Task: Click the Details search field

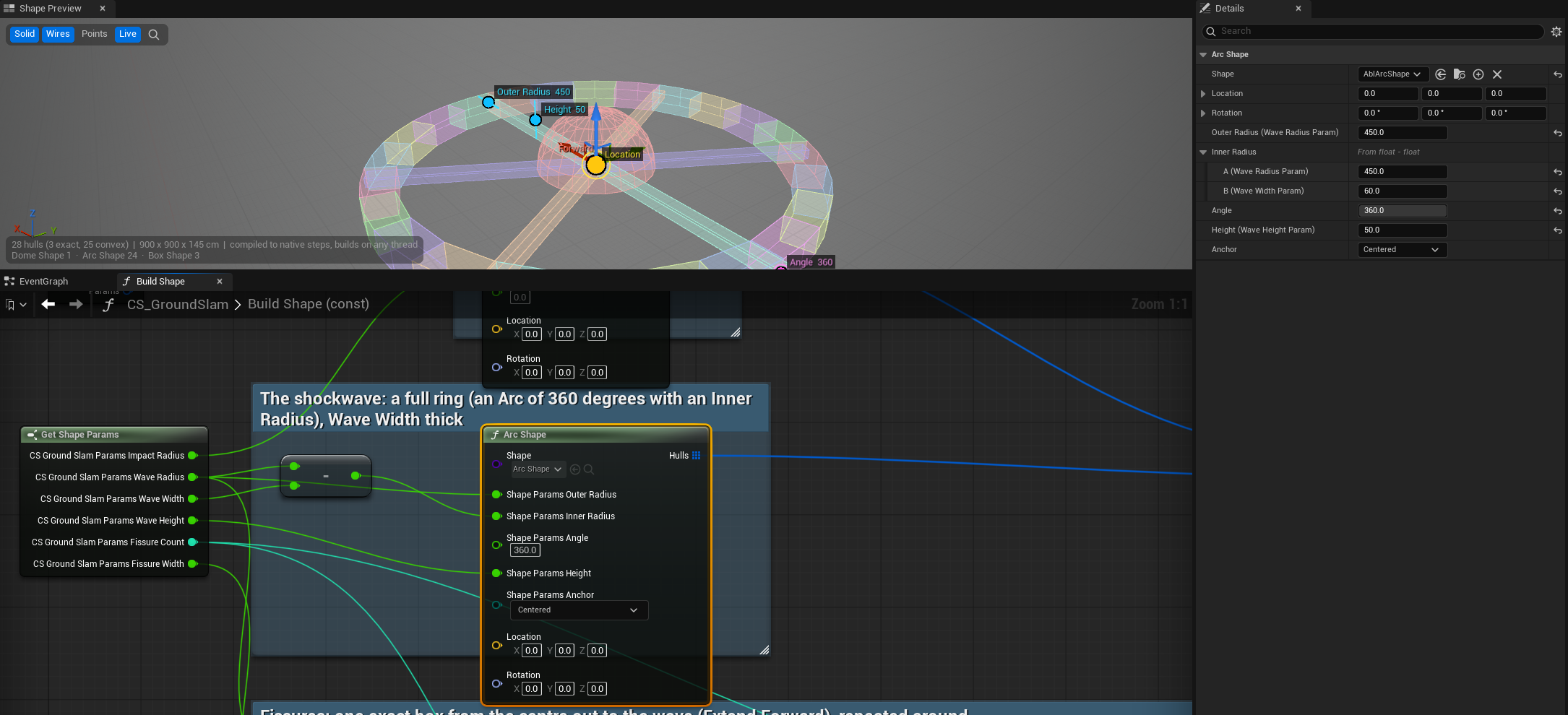Action: coord(1373,32)
